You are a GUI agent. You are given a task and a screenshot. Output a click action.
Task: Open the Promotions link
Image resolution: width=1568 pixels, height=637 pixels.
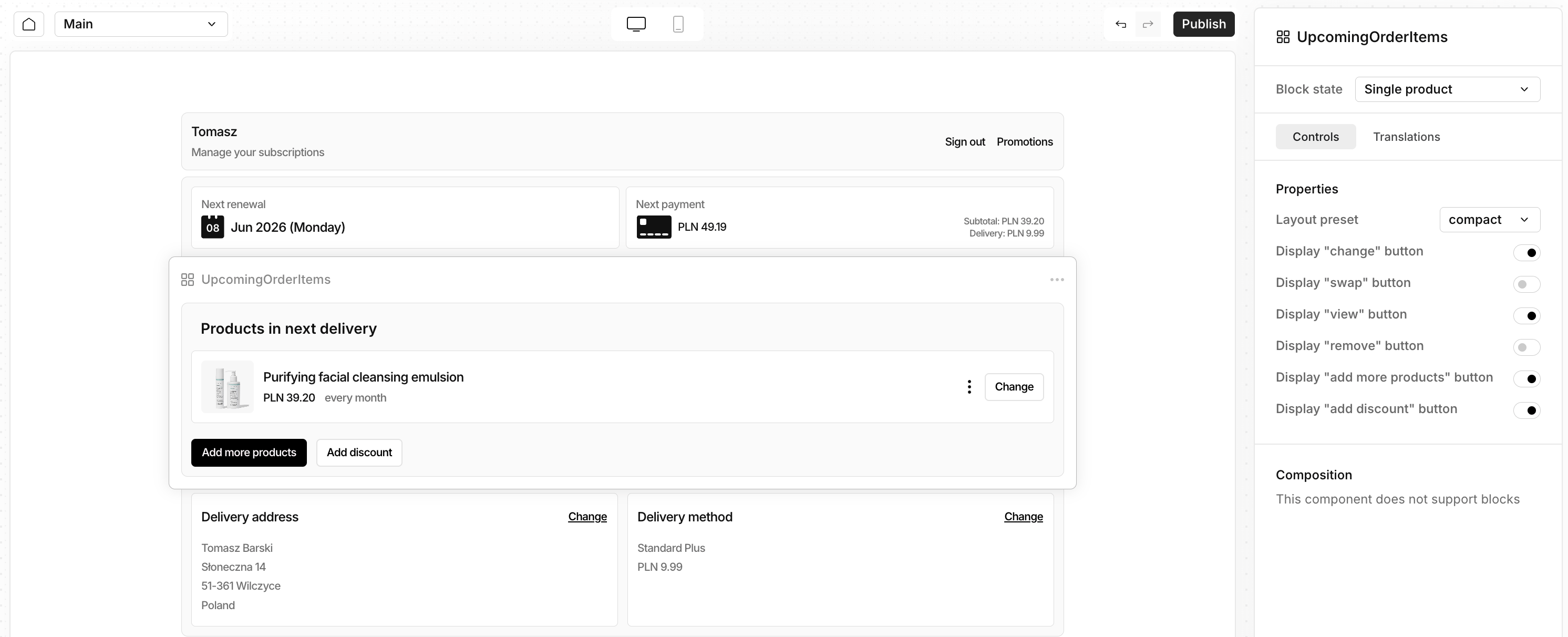1025,142
